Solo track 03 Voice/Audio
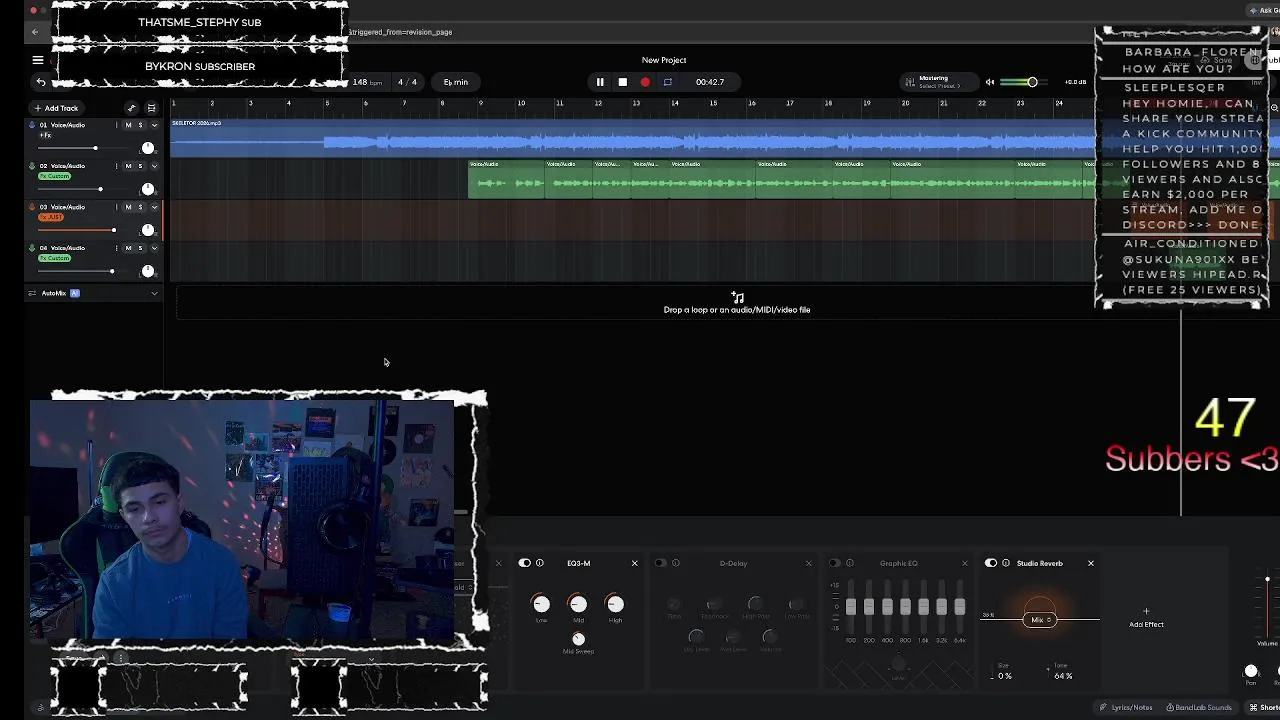The width and height of the screenshot is (1280, 720). click(140, 207)
